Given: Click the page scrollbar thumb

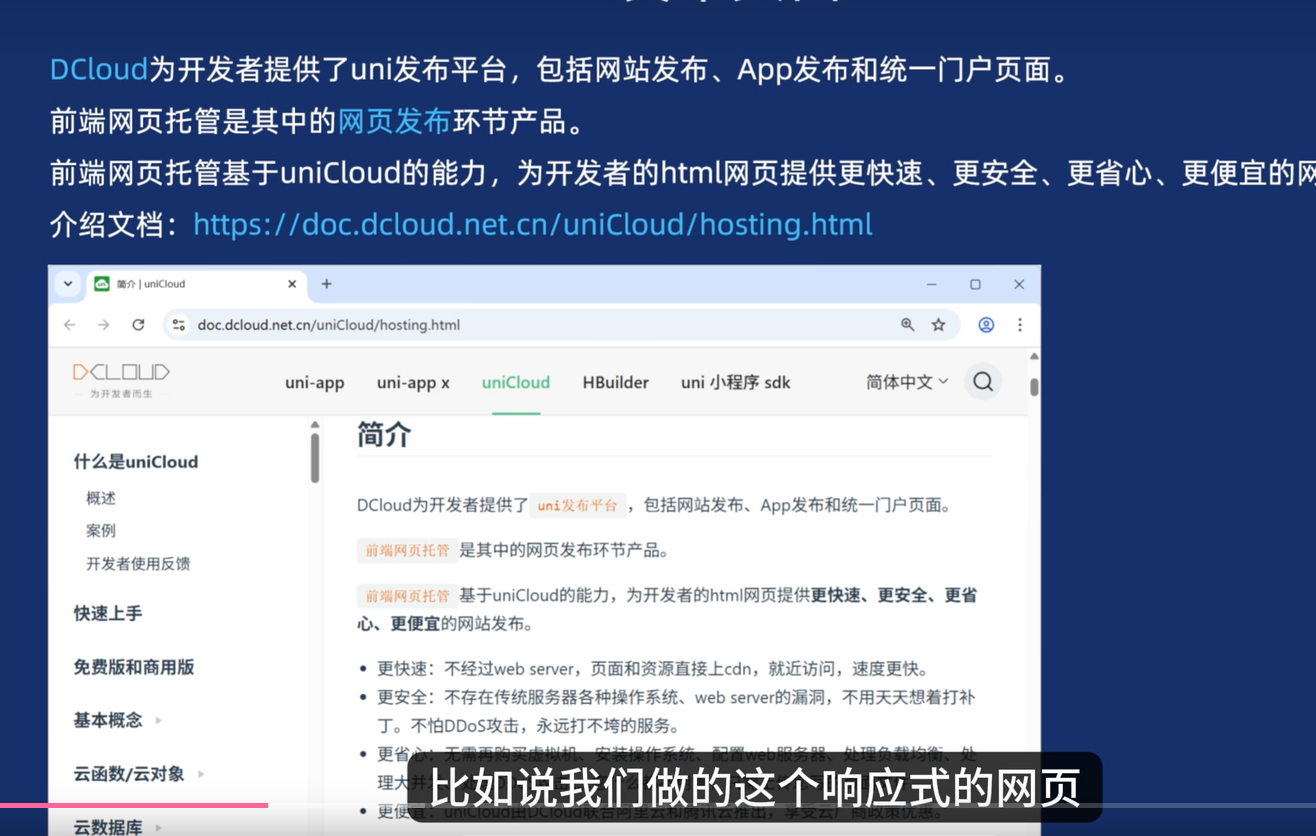Looking at the screenshot, I should click(x=1034, y=385).
